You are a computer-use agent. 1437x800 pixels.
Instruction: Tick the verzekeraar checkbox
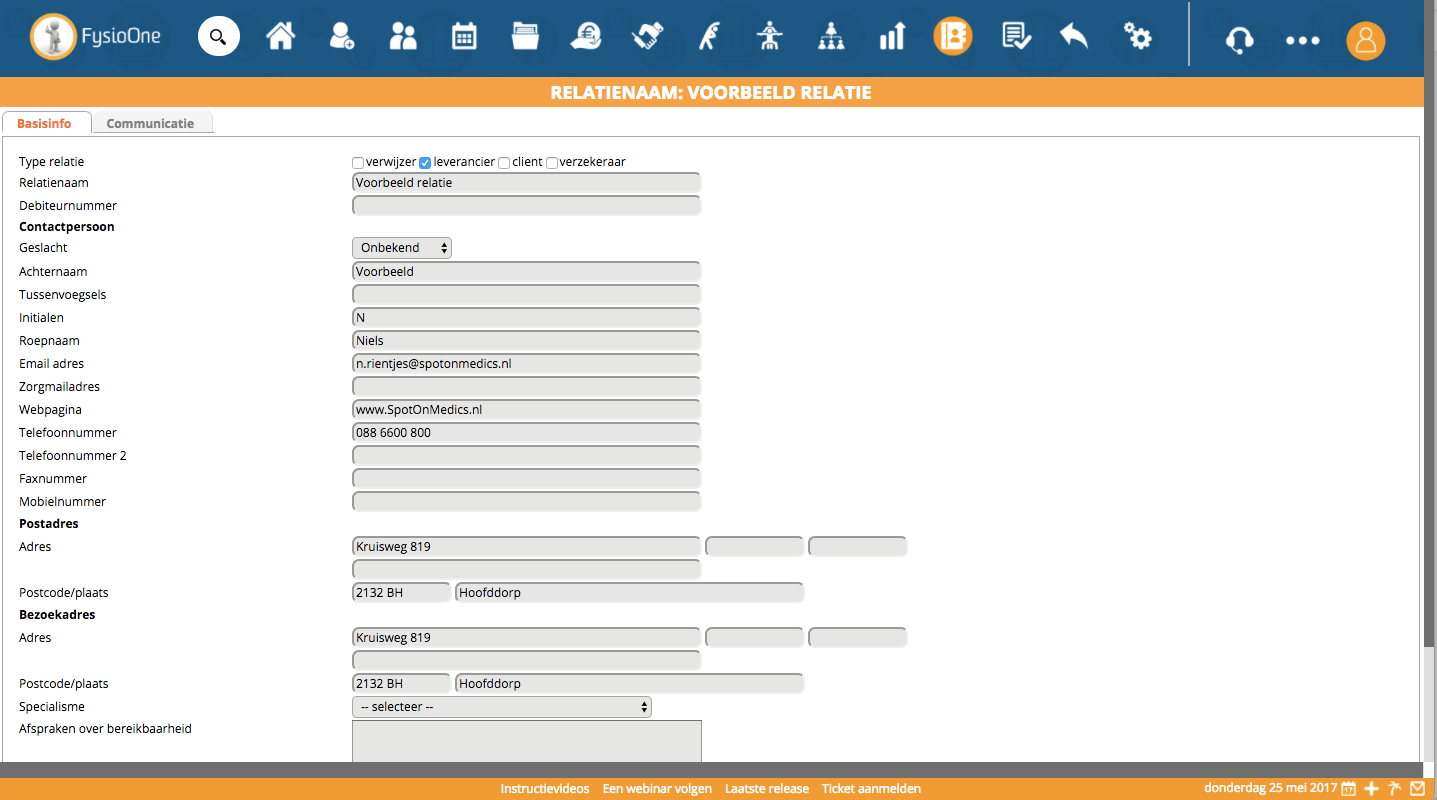552,163
